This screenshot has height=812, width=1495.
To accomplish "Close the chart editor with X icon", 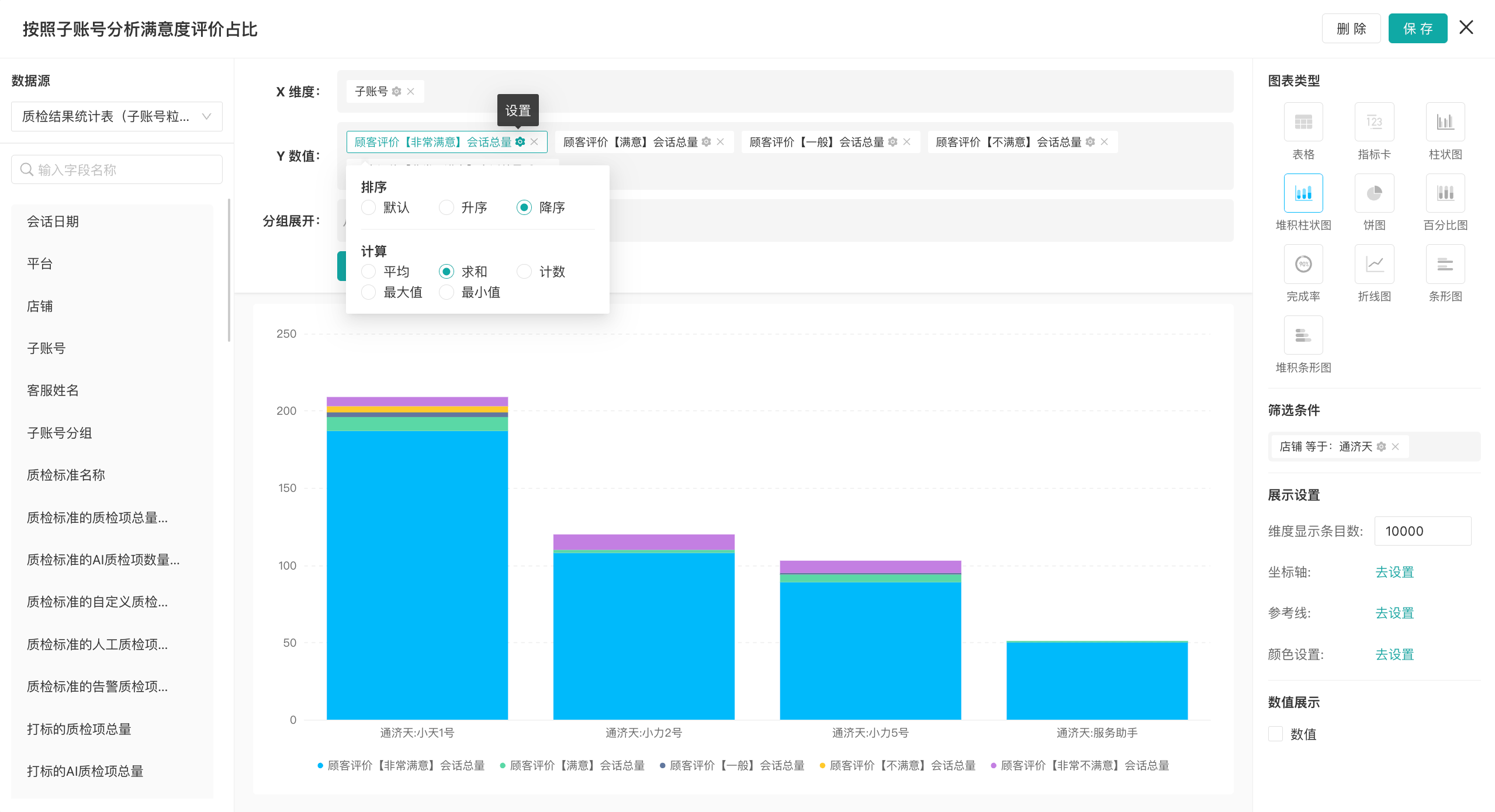I will coord(1466,27).
